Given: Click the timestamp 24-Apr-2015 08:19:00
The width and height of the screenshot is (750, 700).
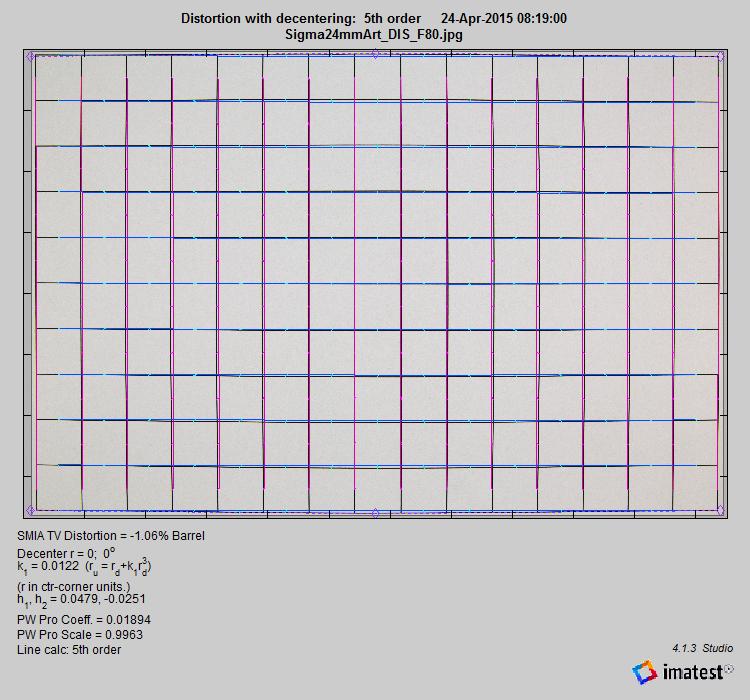Looking at the screenshot, I should pos(504,19).
